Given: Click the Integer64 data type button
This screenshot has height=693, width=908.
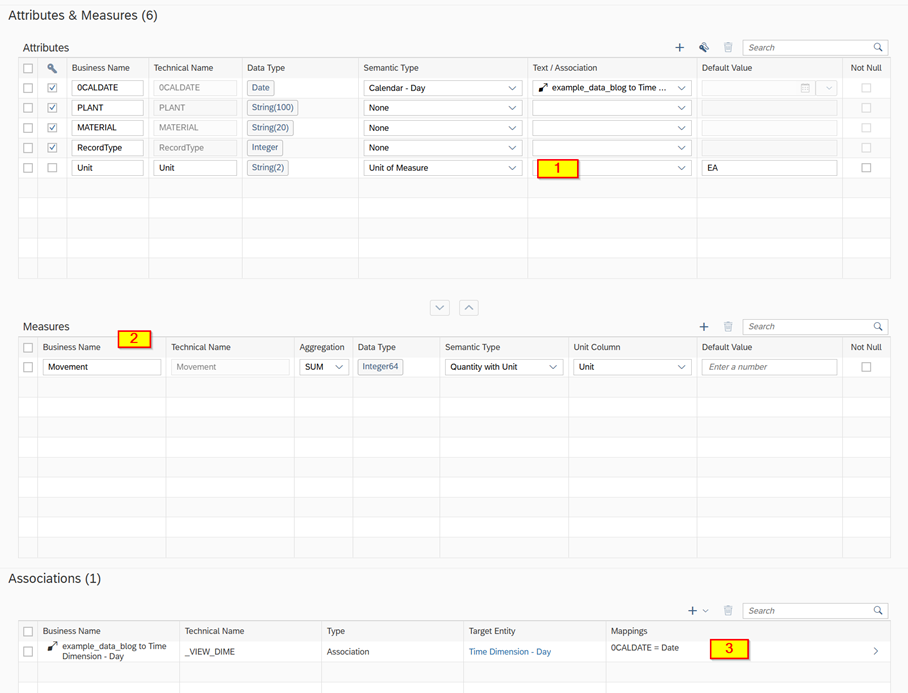Looking at the screenshot, I should point(380,367).
